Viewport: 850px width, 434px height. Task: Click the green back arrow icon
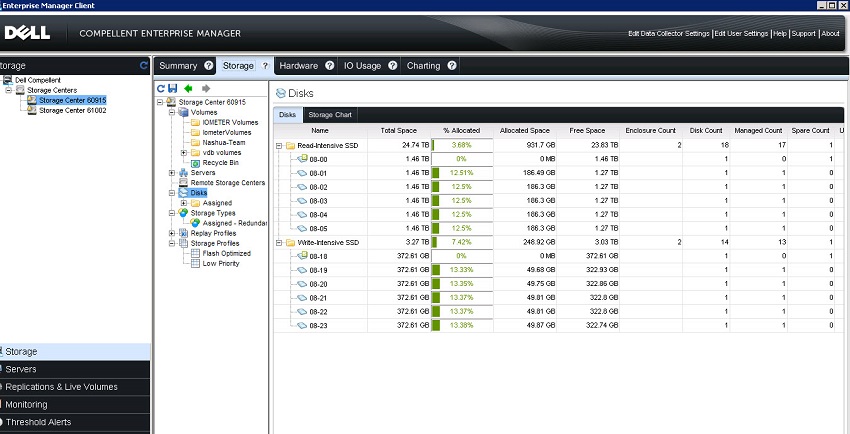coord(188,88)
